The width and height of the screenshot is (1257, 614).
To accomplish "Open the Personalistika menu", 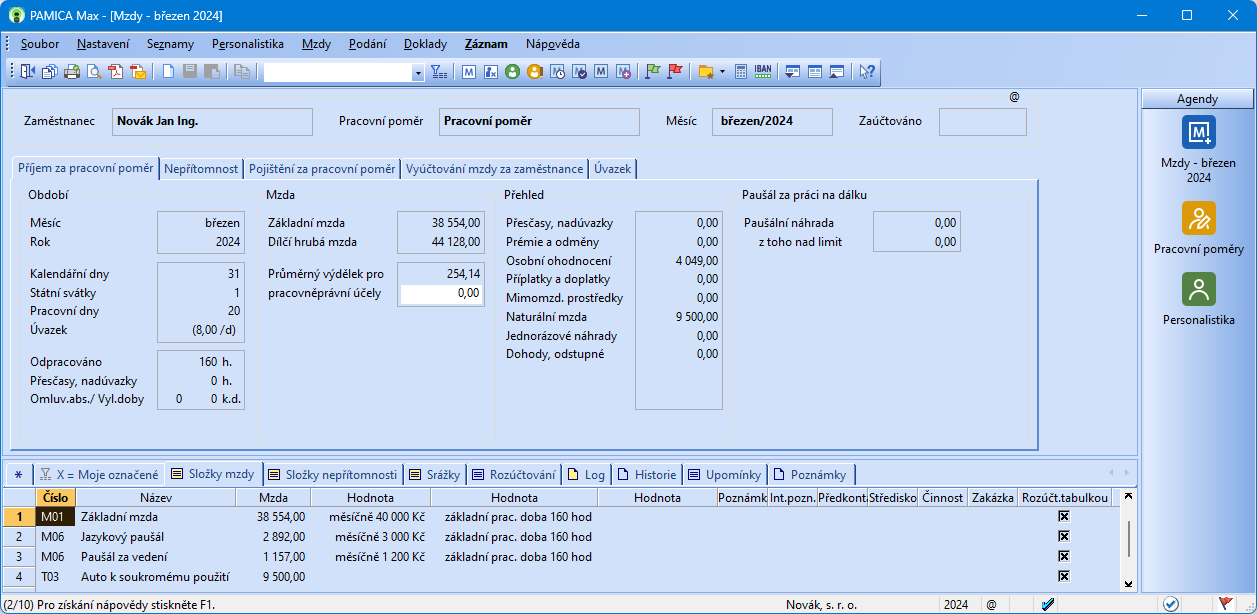I will (248, 44).
